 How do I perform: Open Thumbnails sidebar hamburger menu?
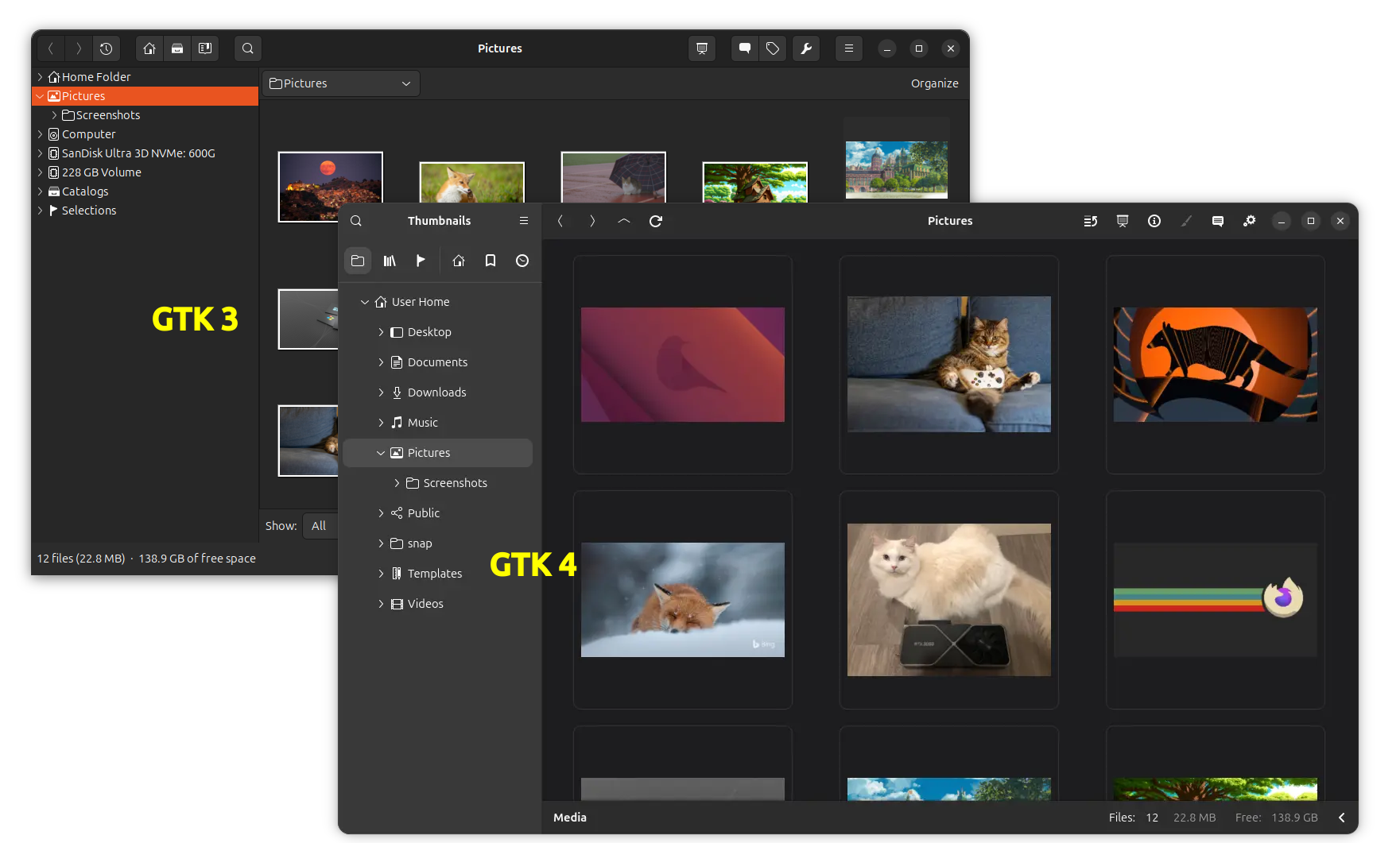point(524,221)
